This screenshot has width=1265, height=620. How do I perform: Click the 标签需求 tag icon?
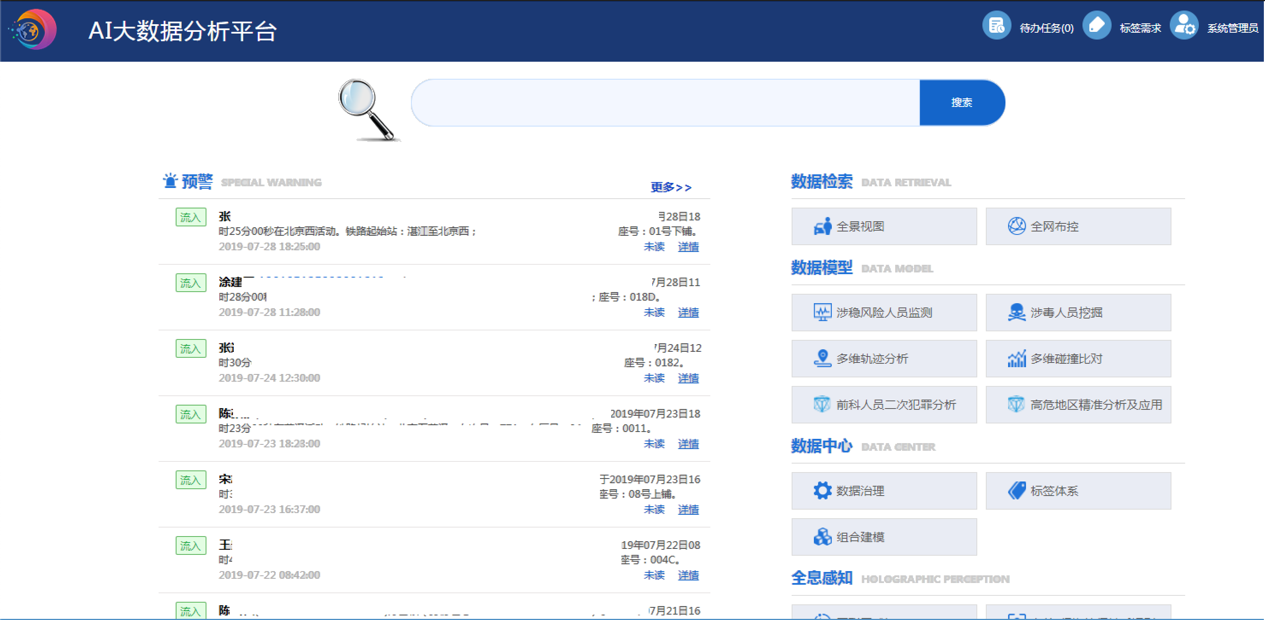pyautogui.click(x=1096, y=26)
